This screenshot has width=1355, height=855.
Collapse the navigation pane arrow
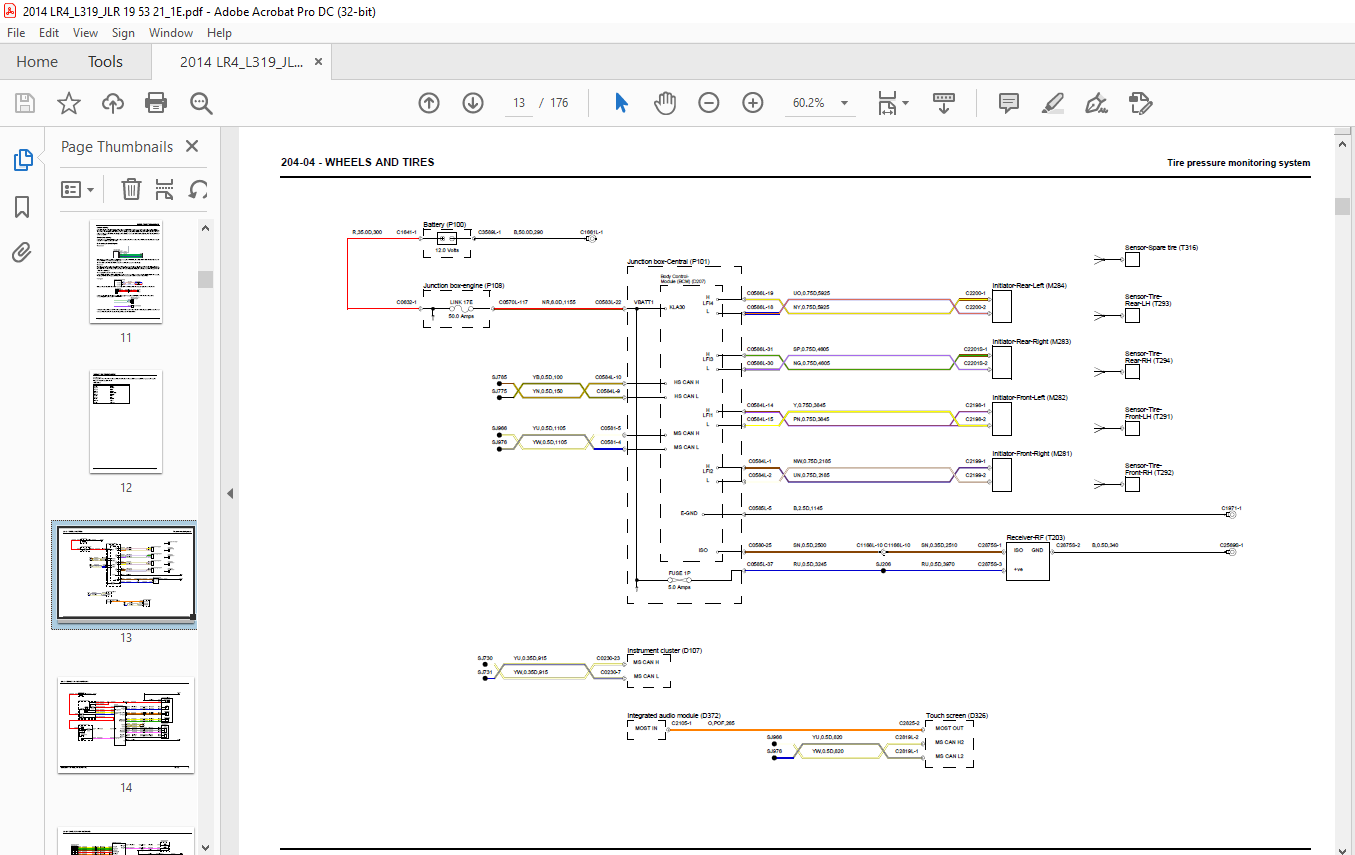229,493
